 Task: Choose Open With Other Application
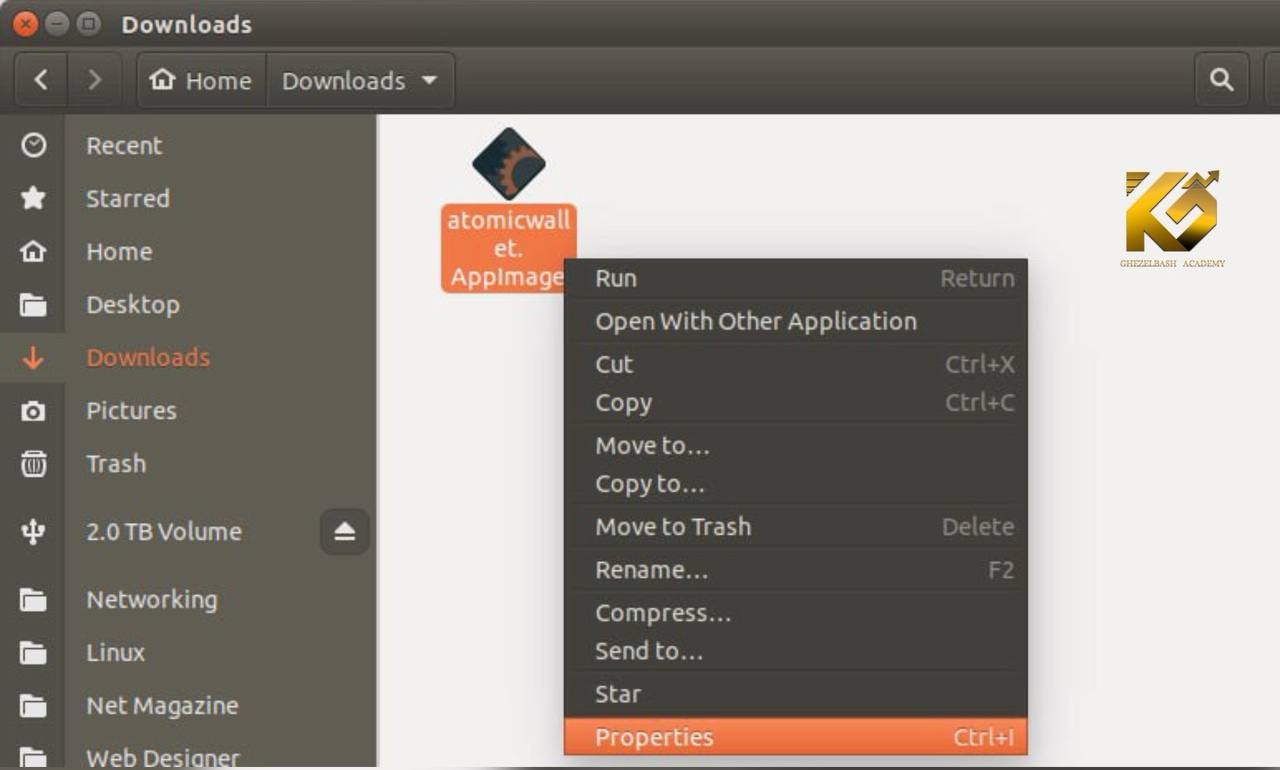point(796,321)
